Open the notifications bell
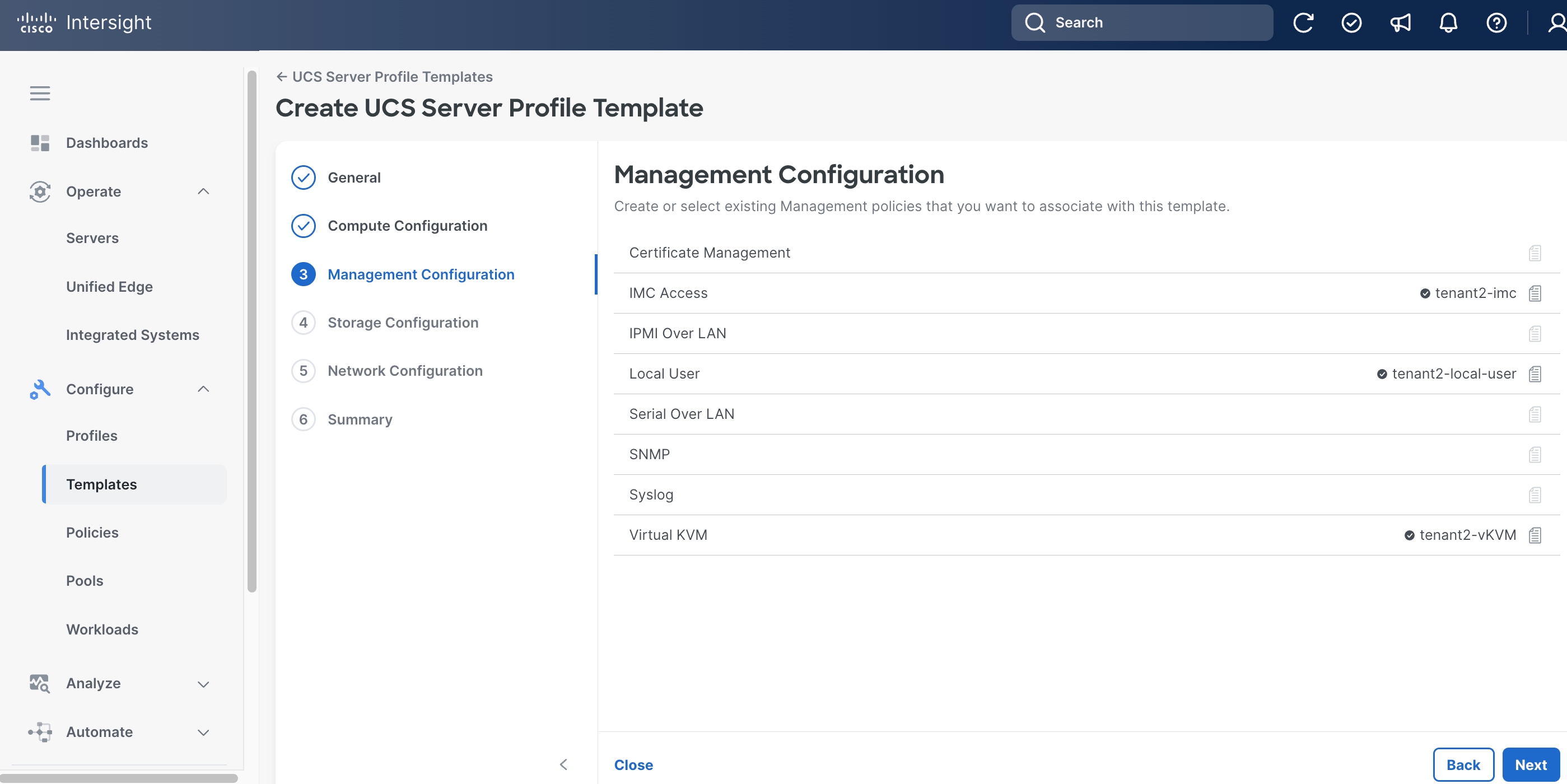Screen dimensions: 1567x784 click(x=1448, y=22)
